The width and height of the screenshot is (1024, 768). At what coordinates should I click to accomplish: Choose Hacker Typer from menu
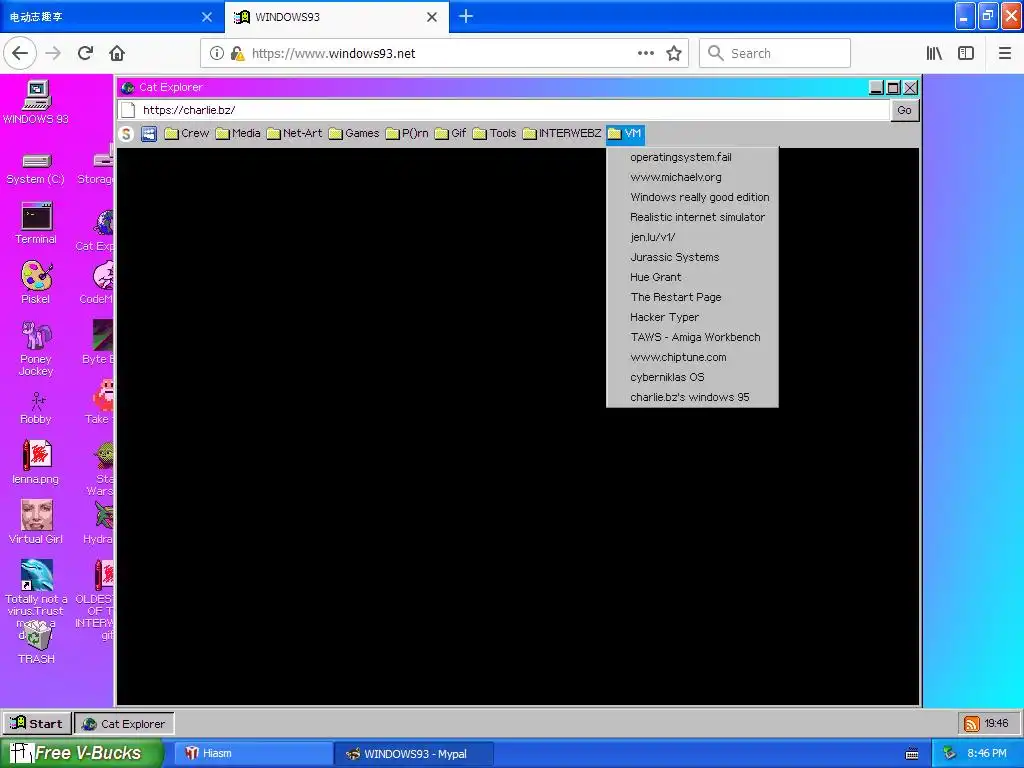[x=692, y=317]
